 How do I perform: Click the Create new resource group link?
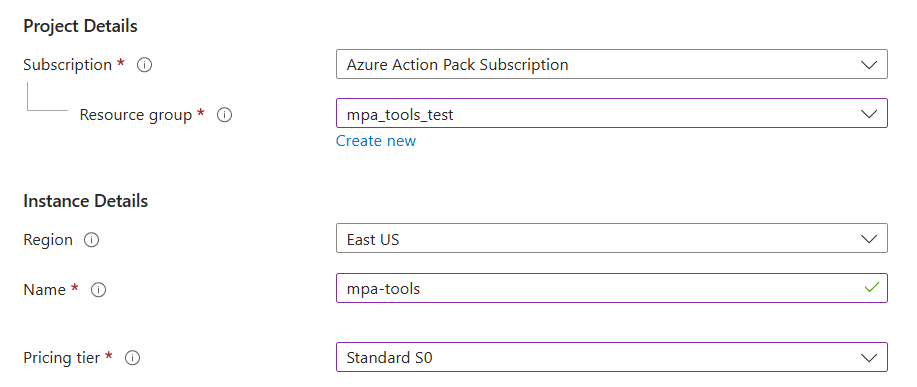[x=376, y=141]
